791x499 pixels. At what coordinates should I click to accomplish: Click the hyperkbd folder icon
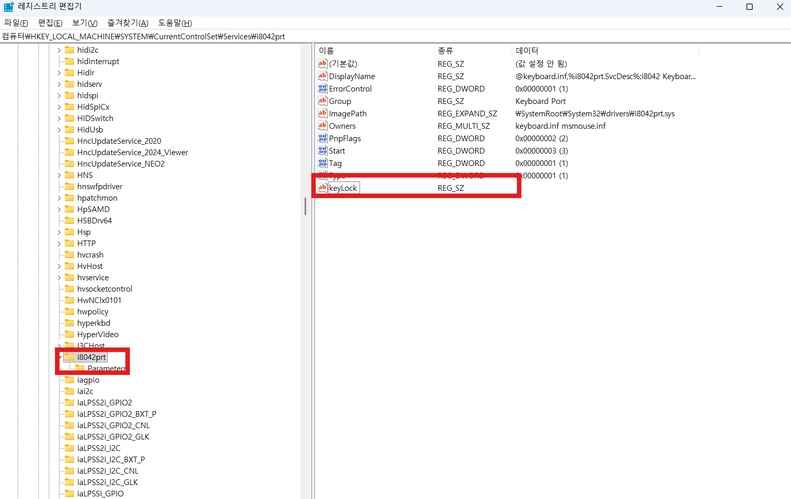tap(70, 323)
